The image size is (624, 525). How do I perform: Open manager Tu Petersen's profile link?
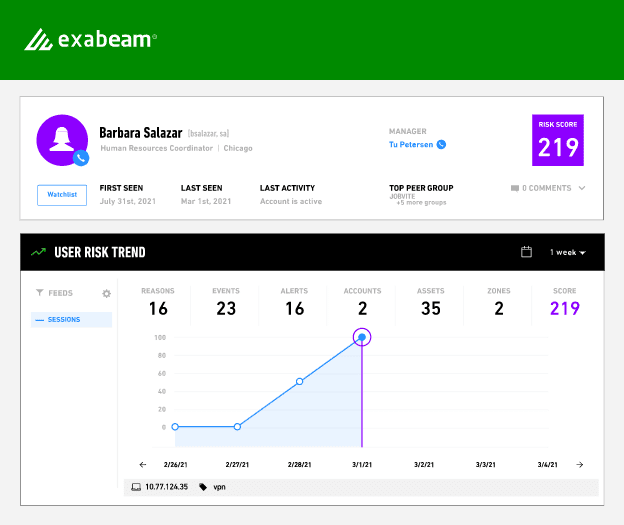click(x=411, y=144)
